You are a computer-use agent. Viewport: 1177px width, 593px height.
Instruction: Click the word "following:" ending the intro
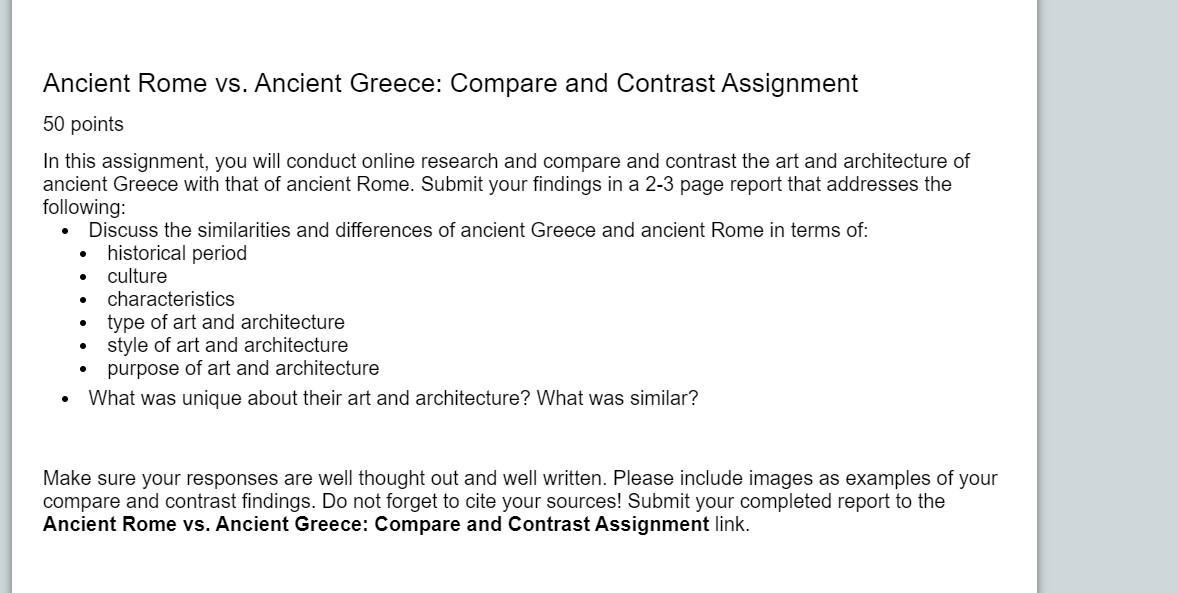click(84, 207)
